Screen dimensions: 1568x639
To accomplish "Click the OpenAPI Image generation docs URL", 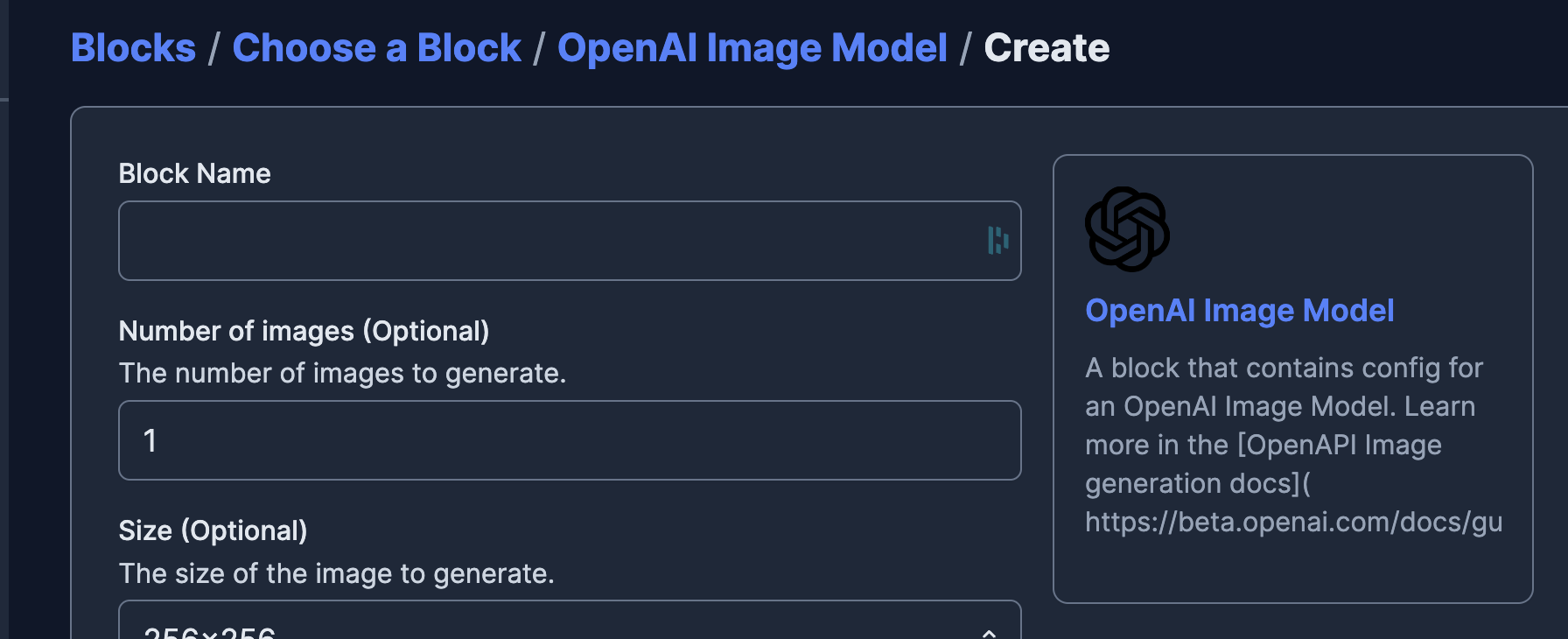I will coord(1293,521).
